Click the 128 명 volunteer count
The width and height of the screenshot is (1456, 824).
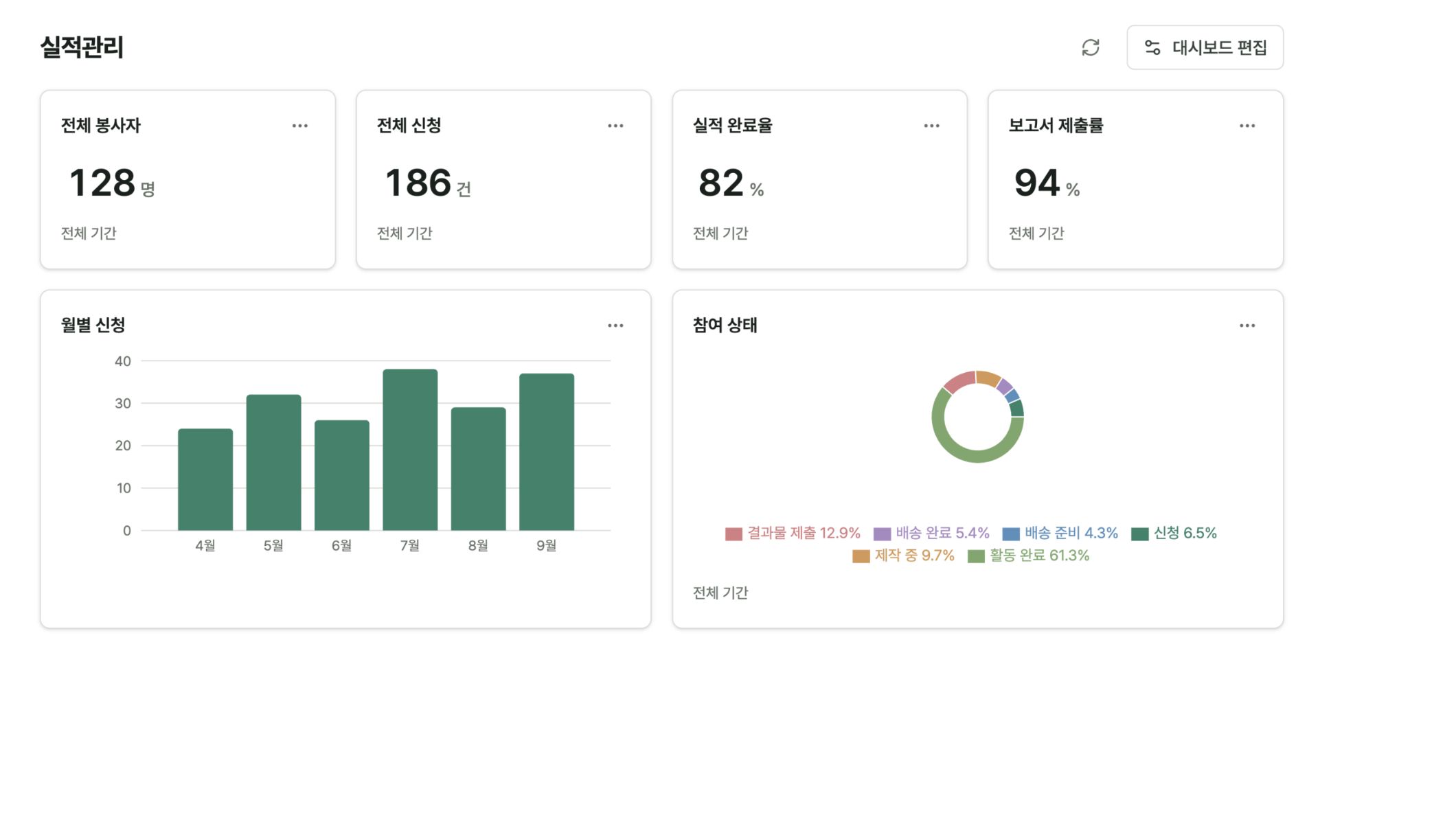(112, 183)
